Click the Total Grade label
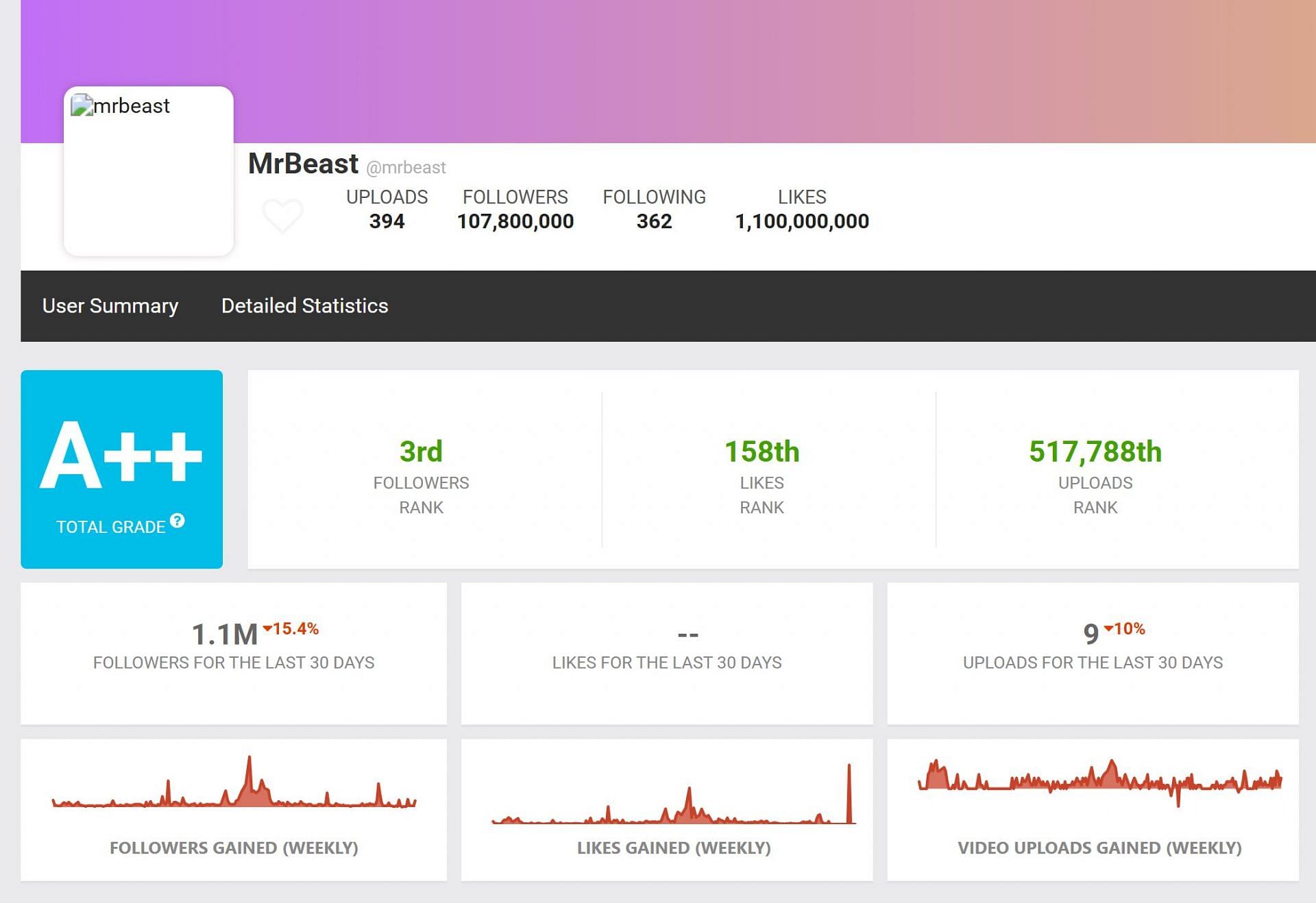This screenshot has height=903, width=1316. [110, 527]
